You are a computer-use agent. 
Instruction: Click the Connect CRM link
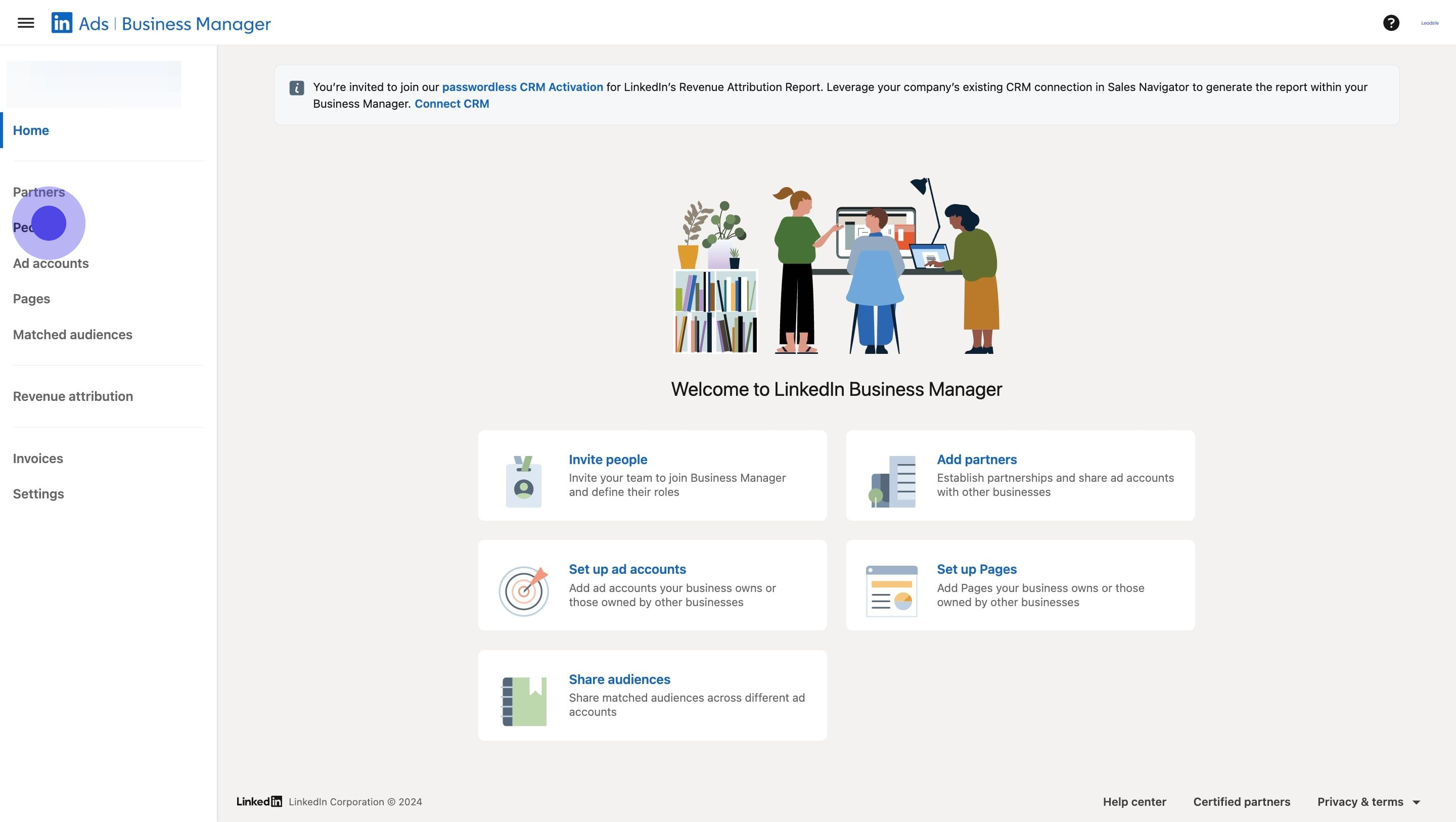point(451,104)
